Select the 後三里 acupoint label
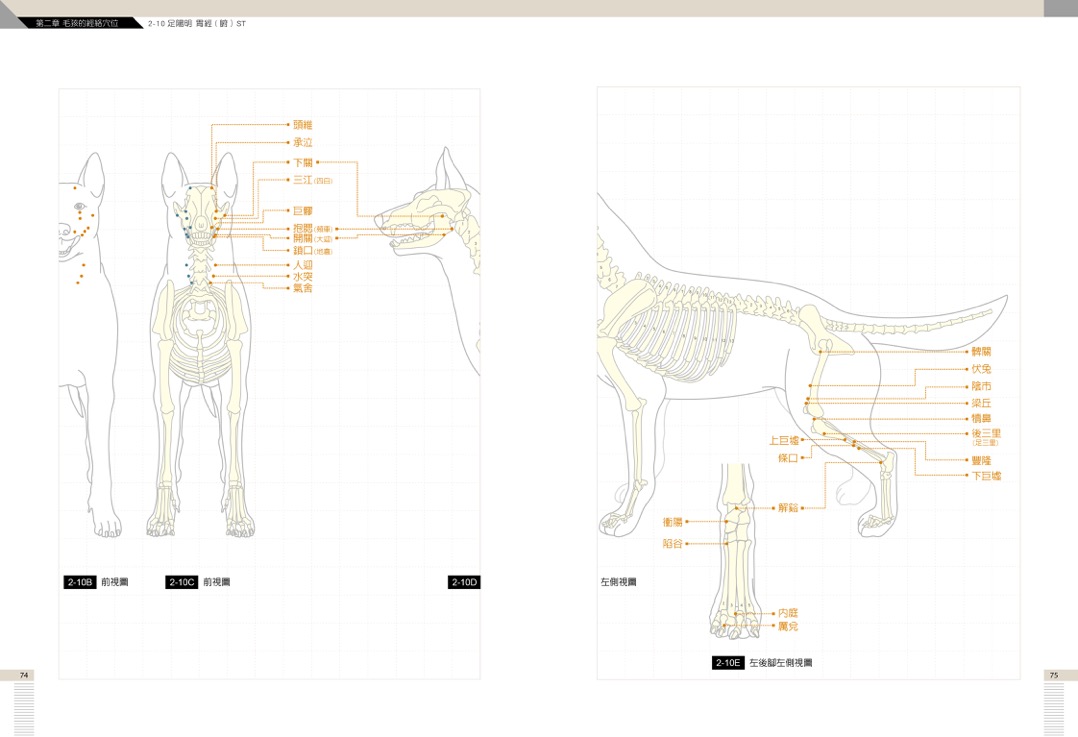The width and height of the screenshot is (1078, 737). tap(985, 433)
